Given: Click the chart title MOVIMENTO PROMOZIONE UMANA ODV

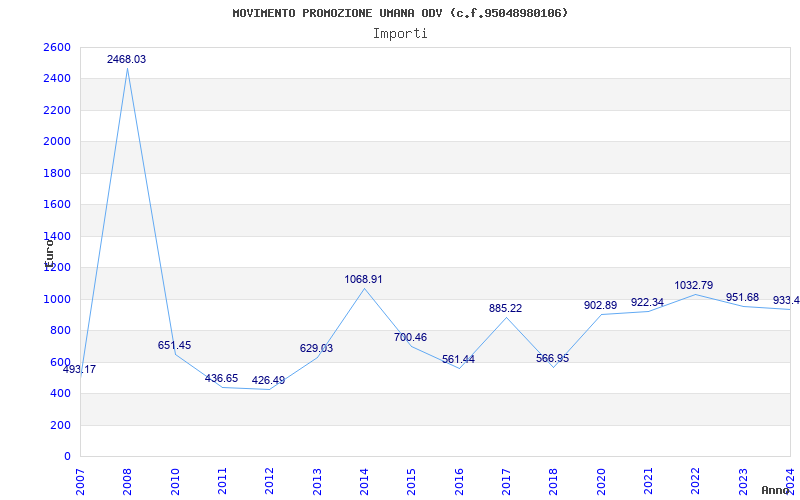Looking at the screenshot, I should pyautogui.click(x=400, y=13).
